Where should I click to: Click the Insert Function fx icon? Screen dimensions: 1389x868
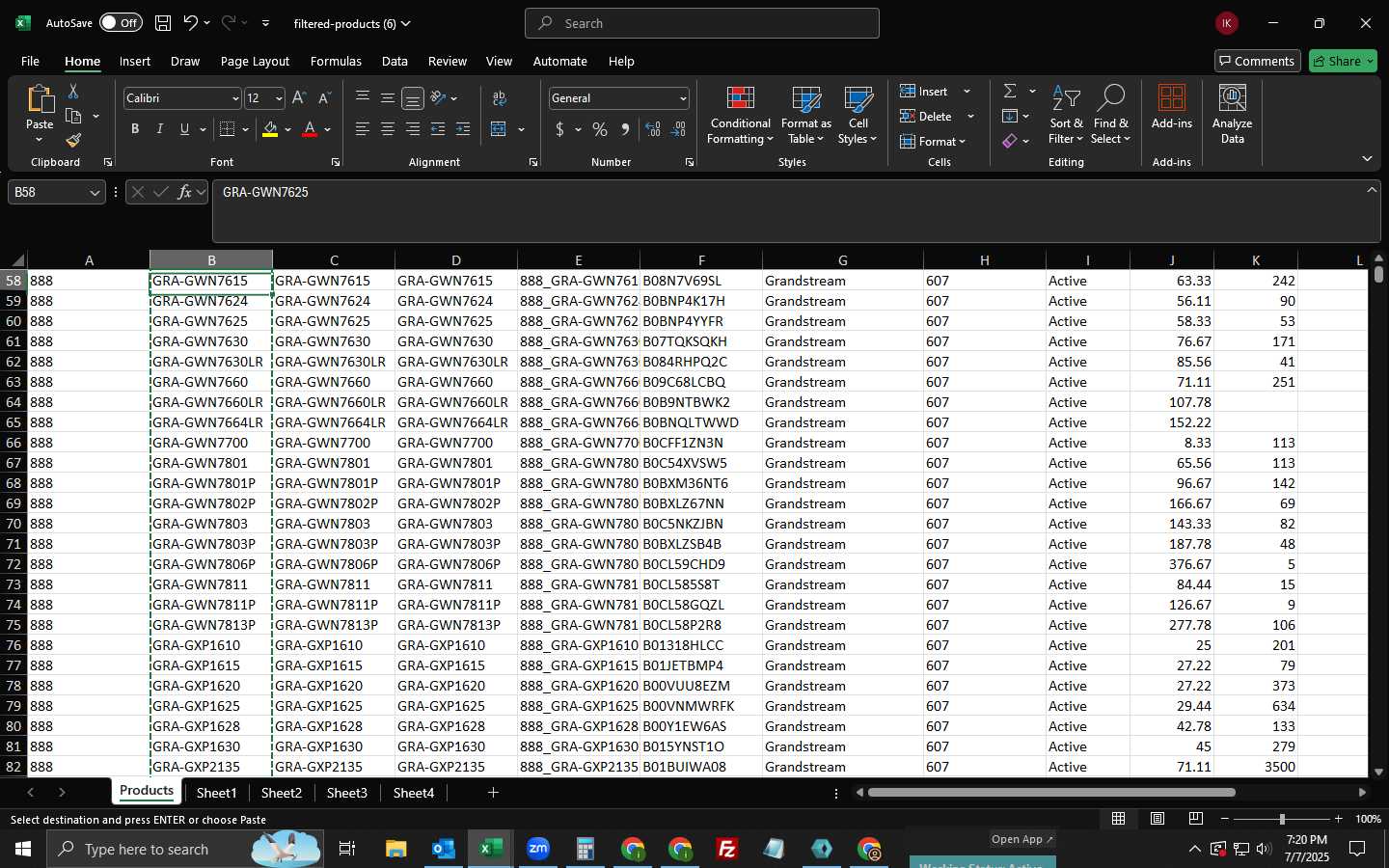185,192
